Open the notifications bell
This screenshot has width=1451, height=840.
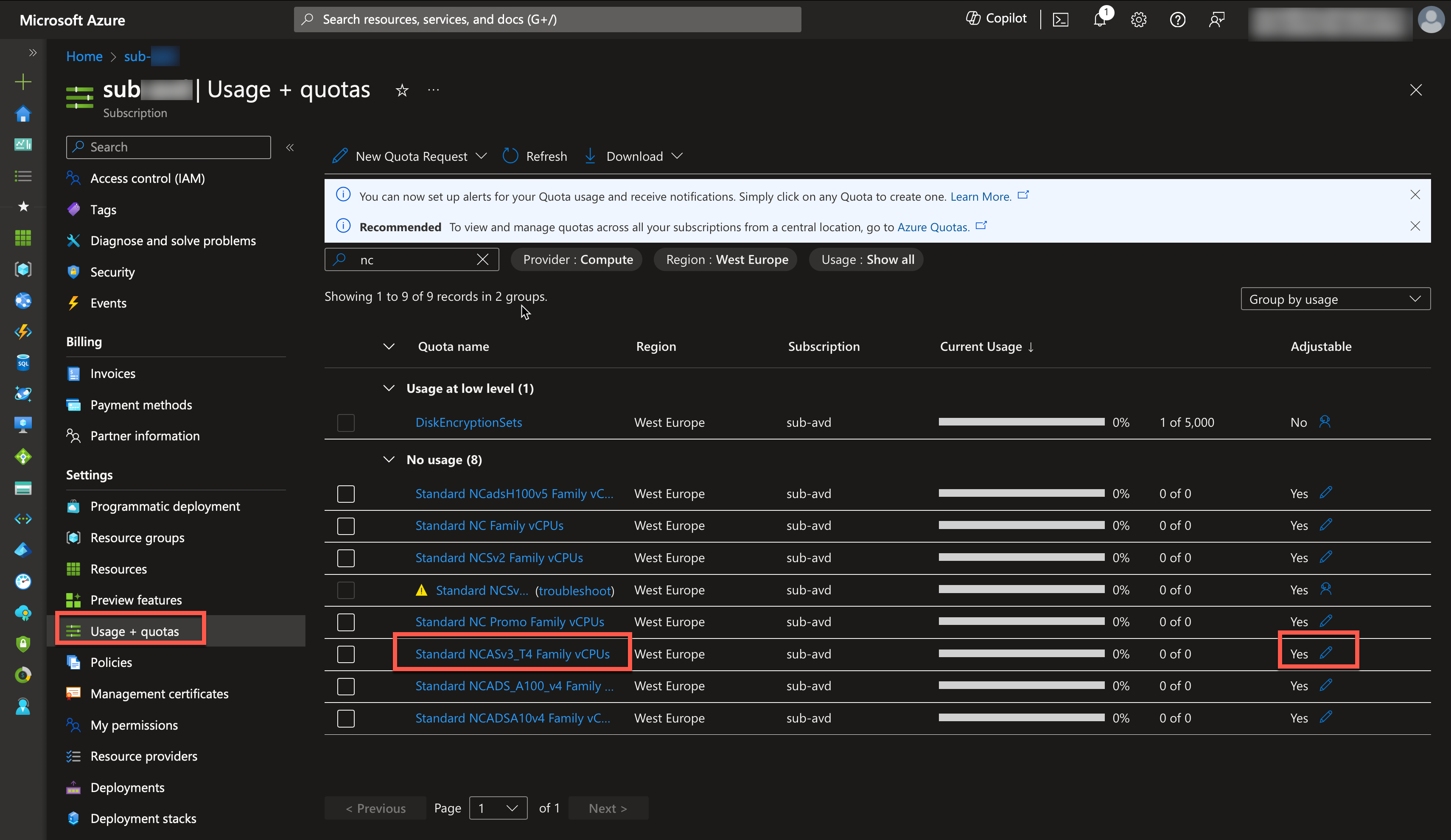[x=1100, y=20]
